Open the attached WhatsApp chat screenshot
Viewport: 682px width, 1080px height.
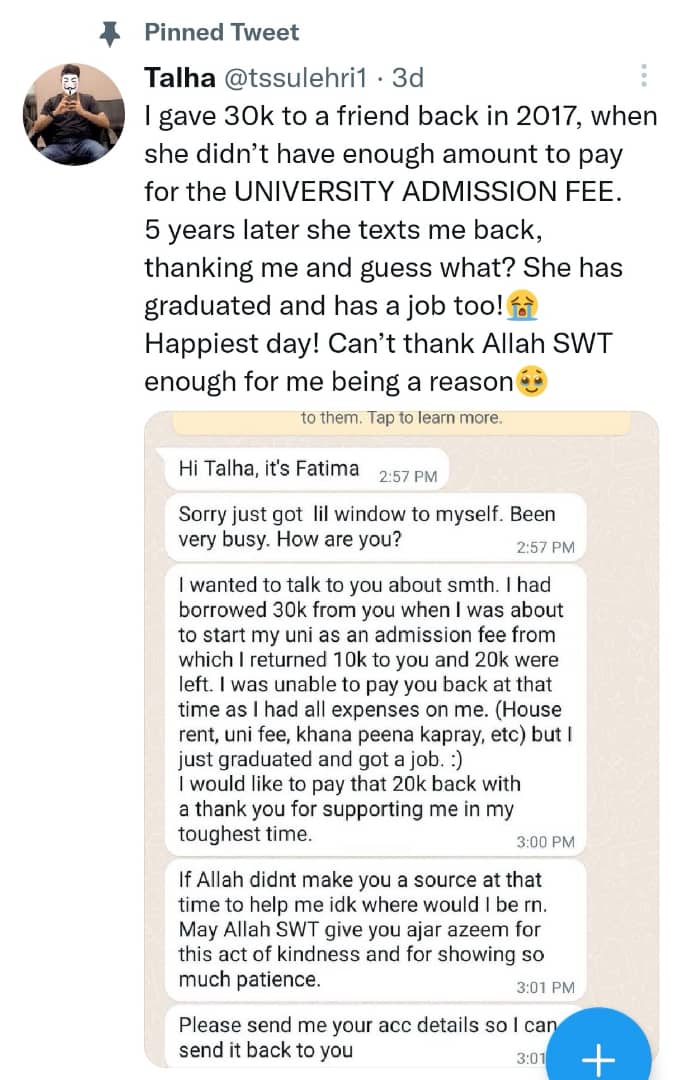(x=401, y=738)
